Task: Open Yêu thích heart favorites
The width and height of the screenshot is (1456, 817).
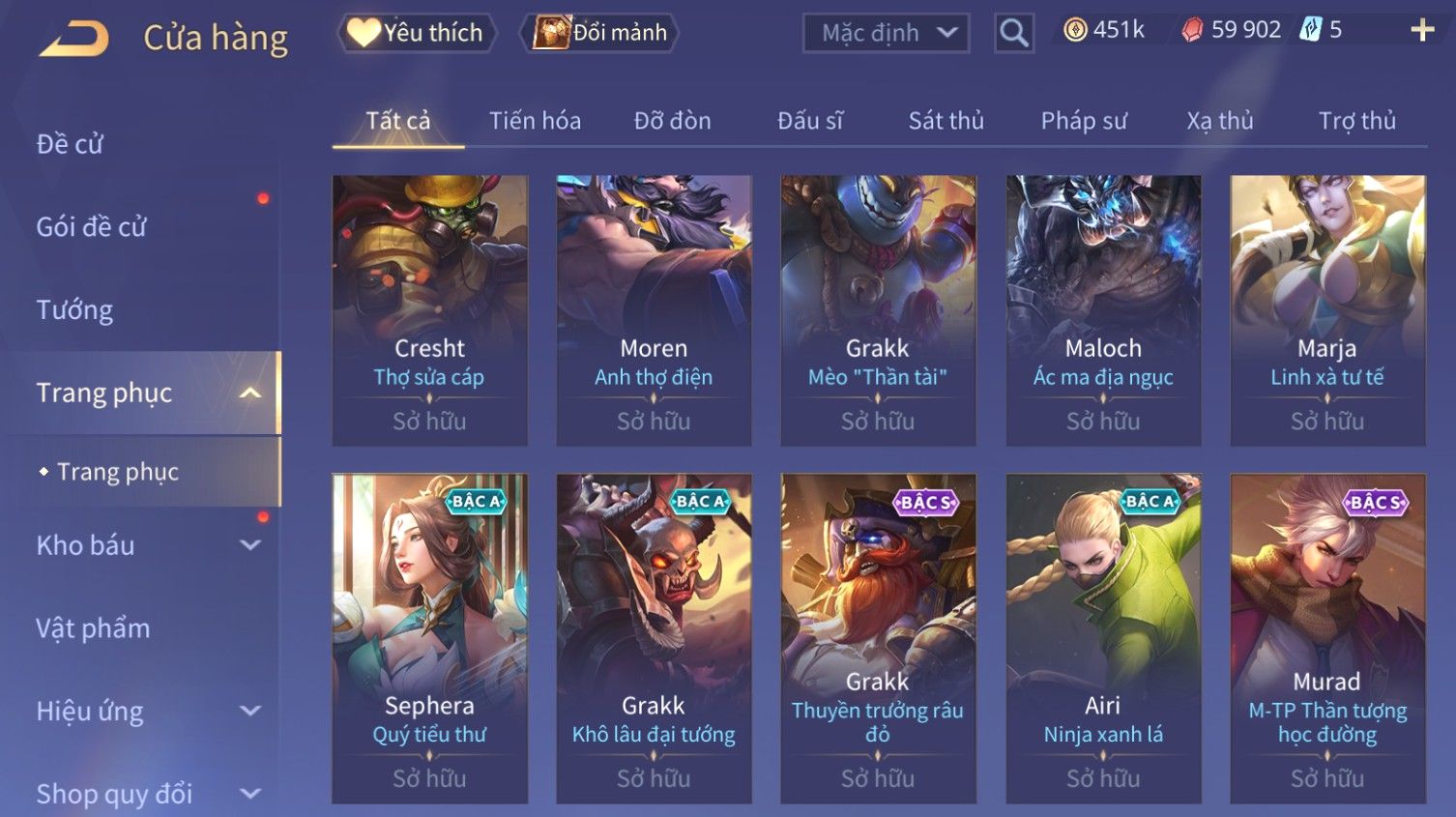Action: pos(417,33)
